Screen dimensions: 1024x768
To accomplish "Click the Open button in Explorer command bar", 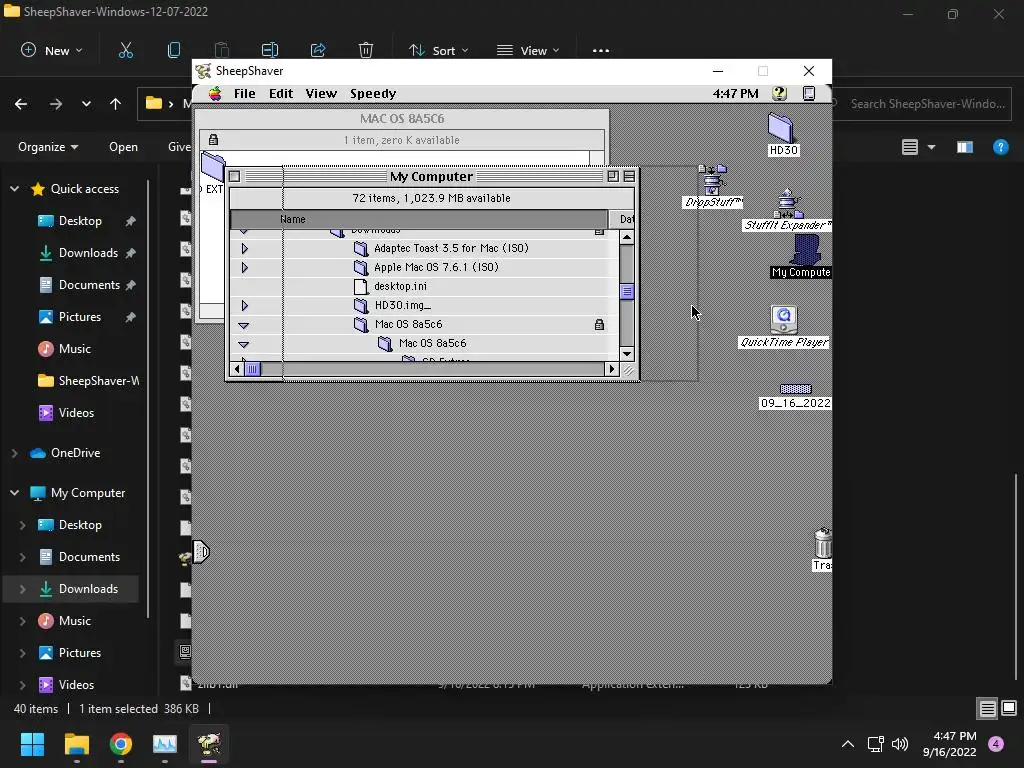I will pyautogui.click(x=123, y=147).
